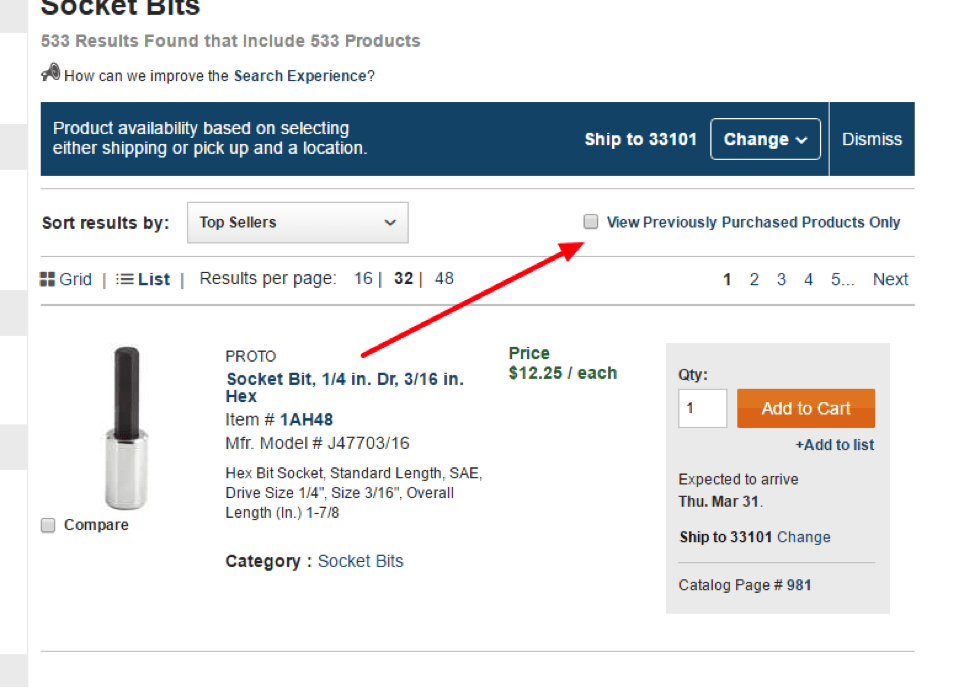
Task: Switch to Grid view icon
Action: [x=47, y=279]
